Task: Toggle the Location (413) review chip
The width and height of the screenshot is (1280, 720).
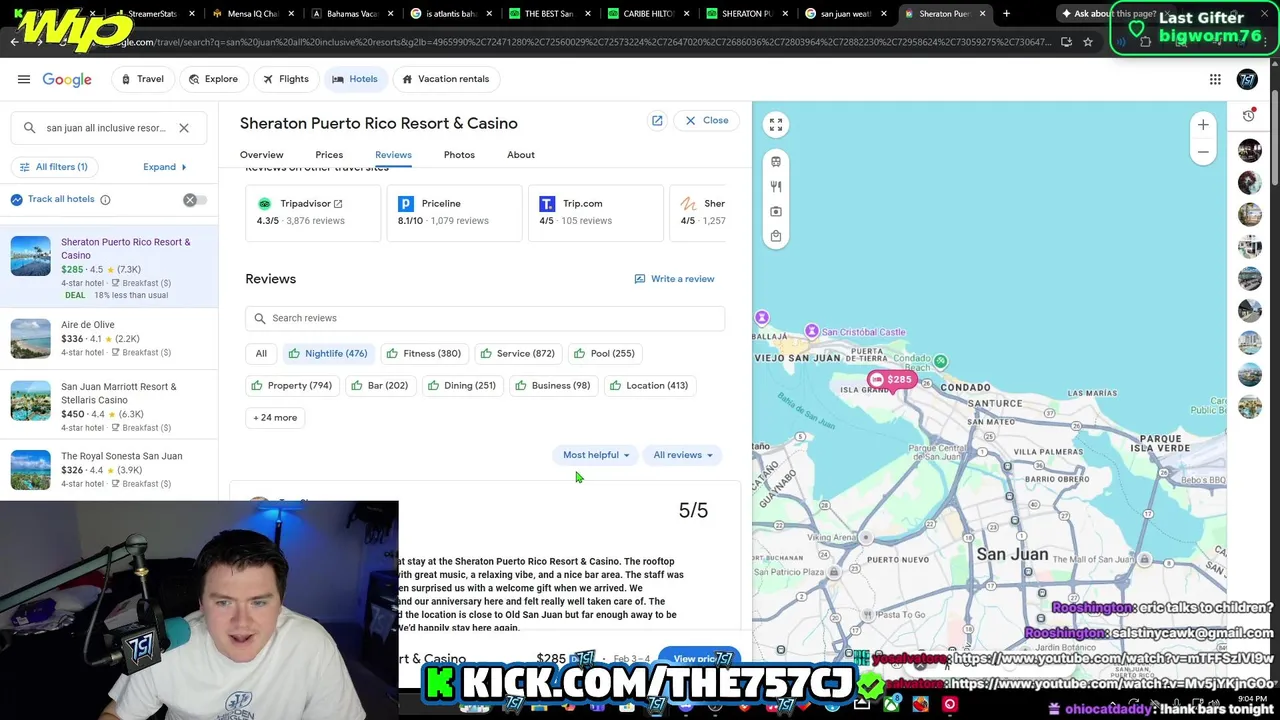Action: pos(648,385)
